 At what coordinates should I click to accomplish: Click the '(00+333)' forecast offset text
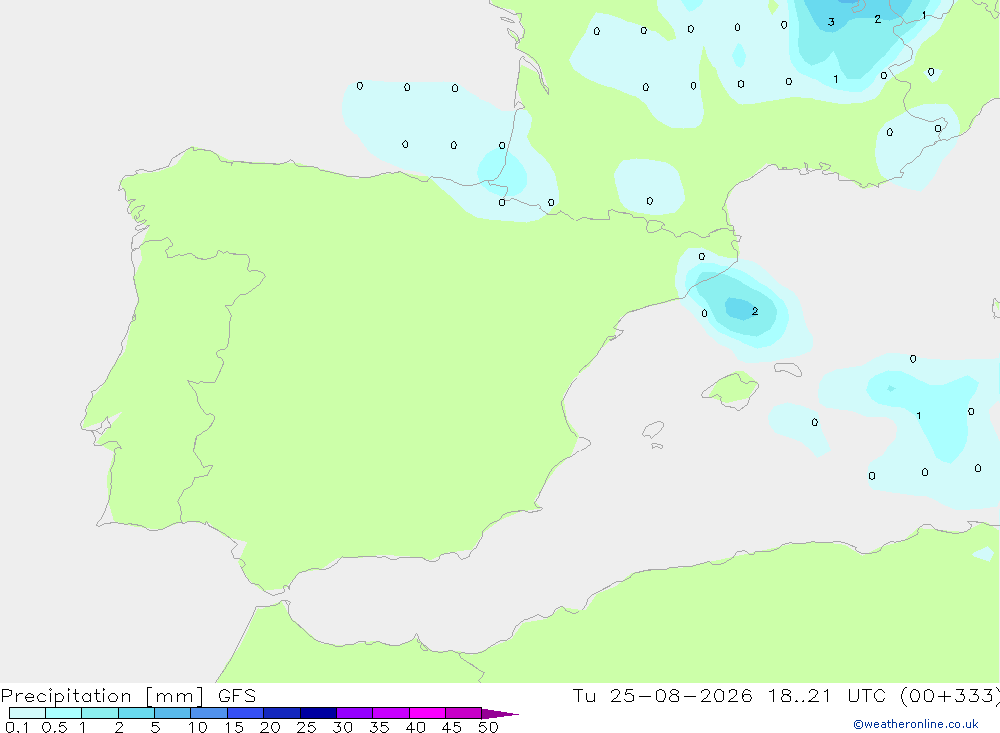950,696
